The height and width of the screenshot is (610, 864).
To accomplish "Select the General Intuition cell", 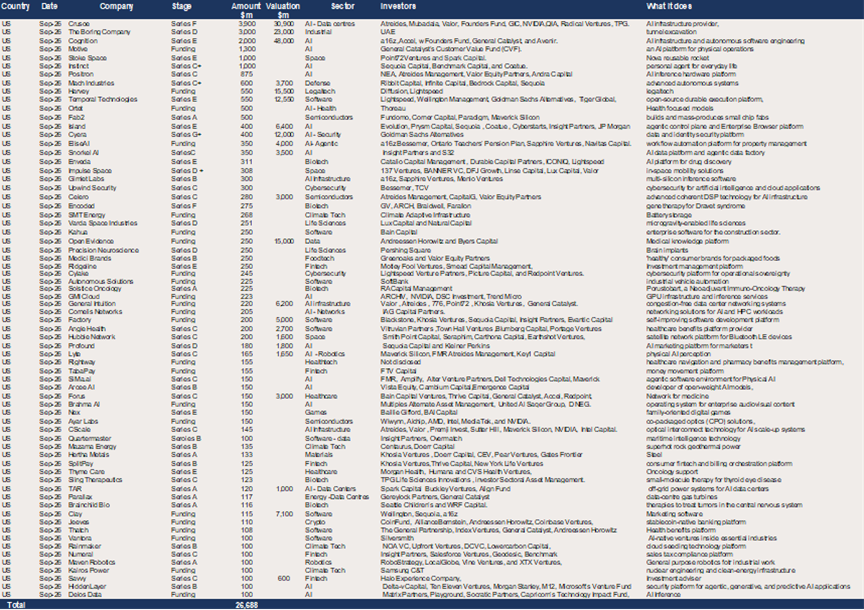I will 91,304.
